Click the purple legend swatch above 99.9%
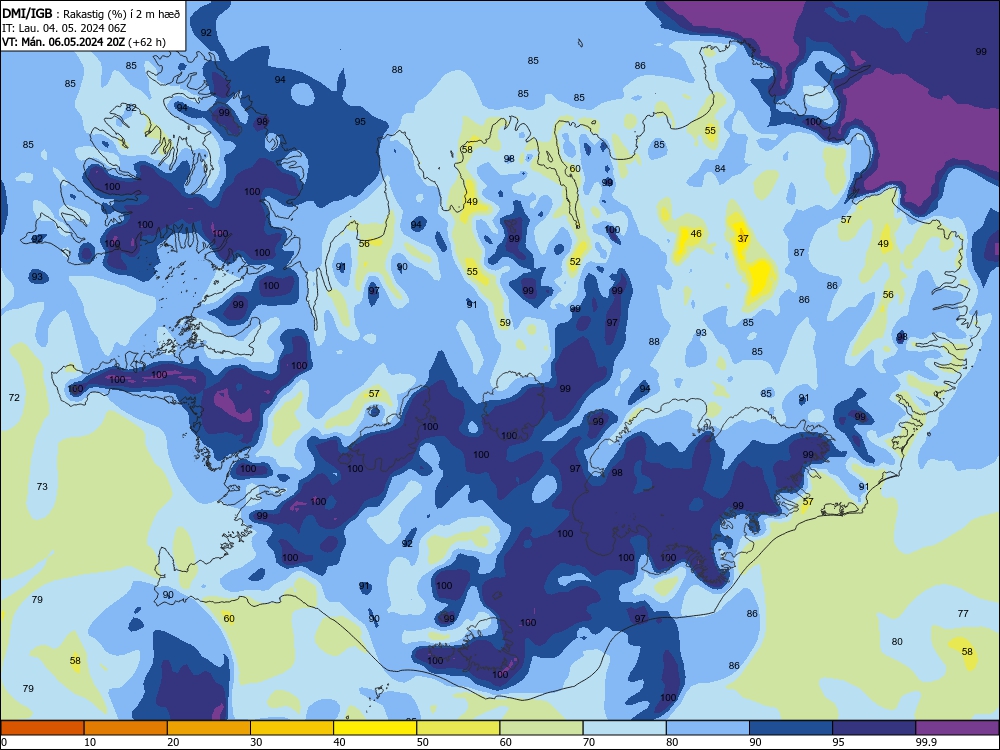 click(957, 728)
